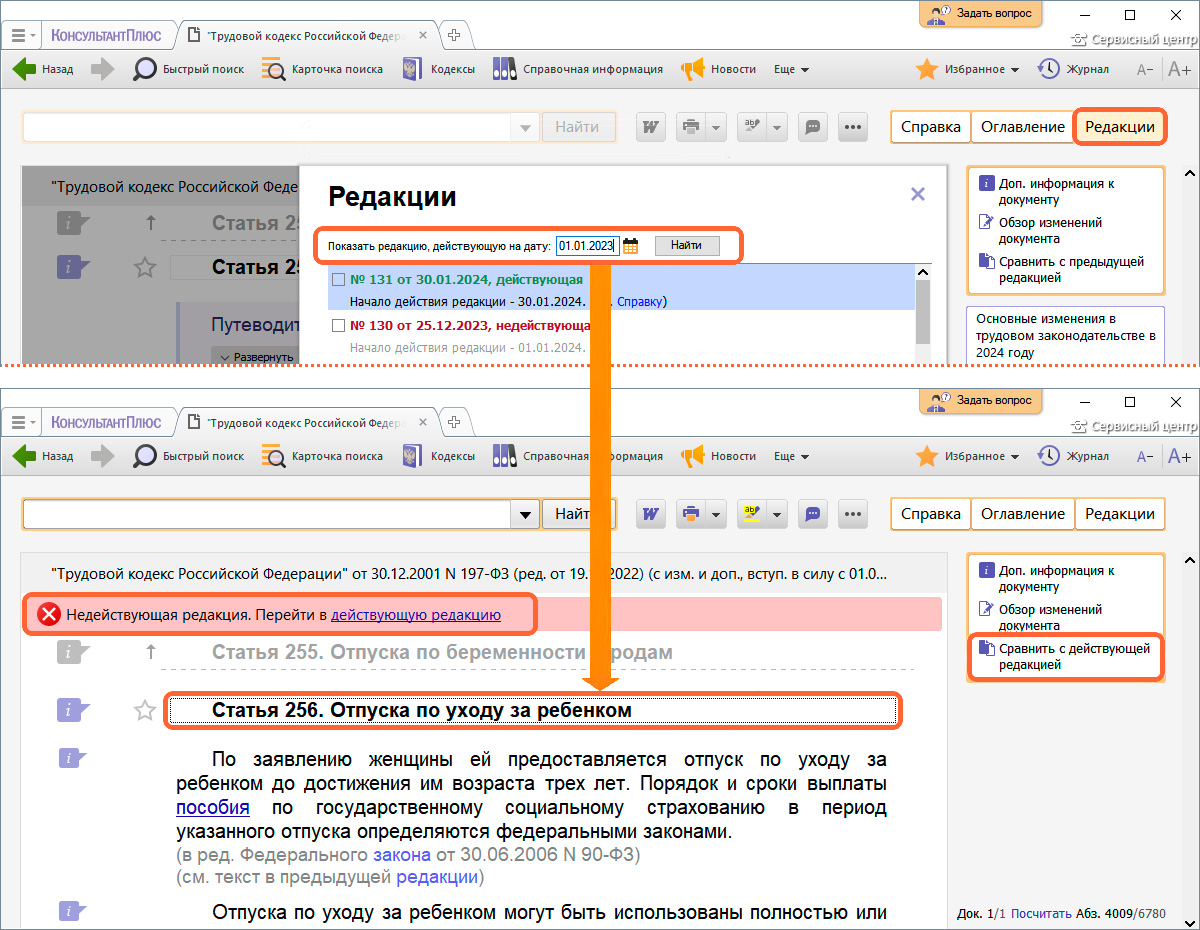The image size is (1200, 930).
Task: Export to Word icon in top window
Action: tap(651, 127)
